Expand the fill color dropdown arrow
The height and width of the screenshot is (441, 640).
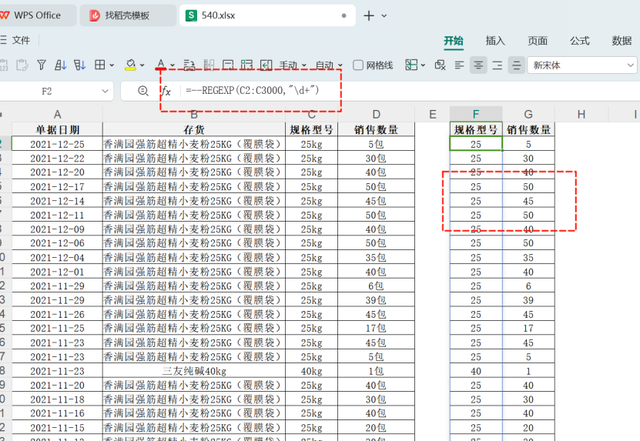coord(142,65)
